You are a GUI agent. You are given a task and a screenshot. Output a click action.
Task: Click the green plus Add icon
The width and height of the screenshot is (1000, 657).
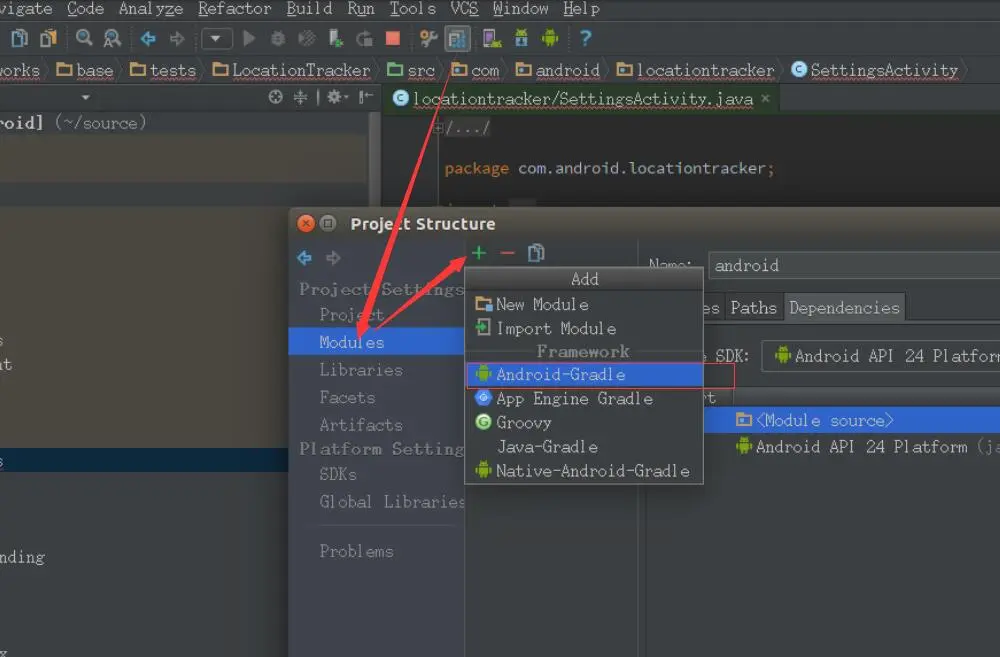pyautogui.click(x=479, y=253)
